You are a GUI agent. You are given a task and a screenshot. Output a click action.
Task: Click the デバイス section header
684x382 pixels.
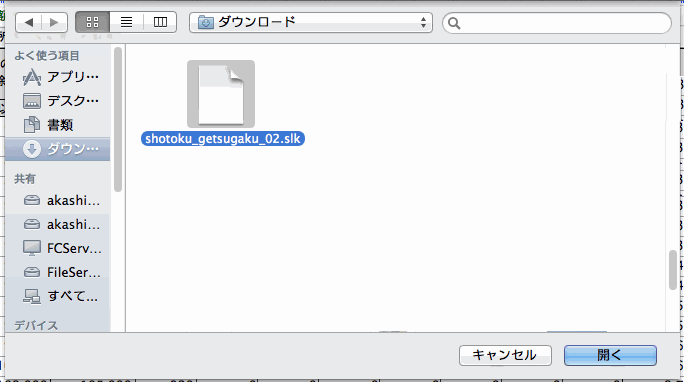pos(36,325)
